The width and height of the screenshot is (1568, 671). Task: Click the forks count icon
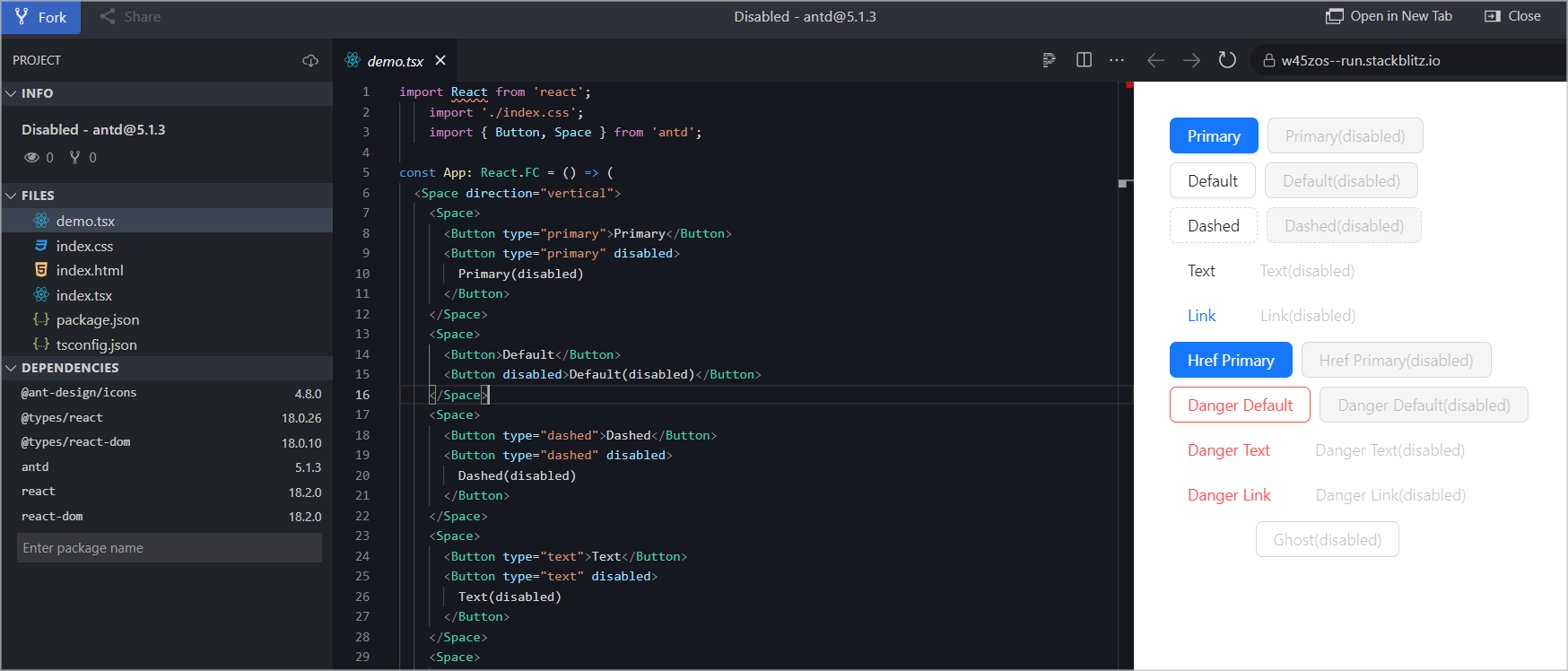pos(75,157)
